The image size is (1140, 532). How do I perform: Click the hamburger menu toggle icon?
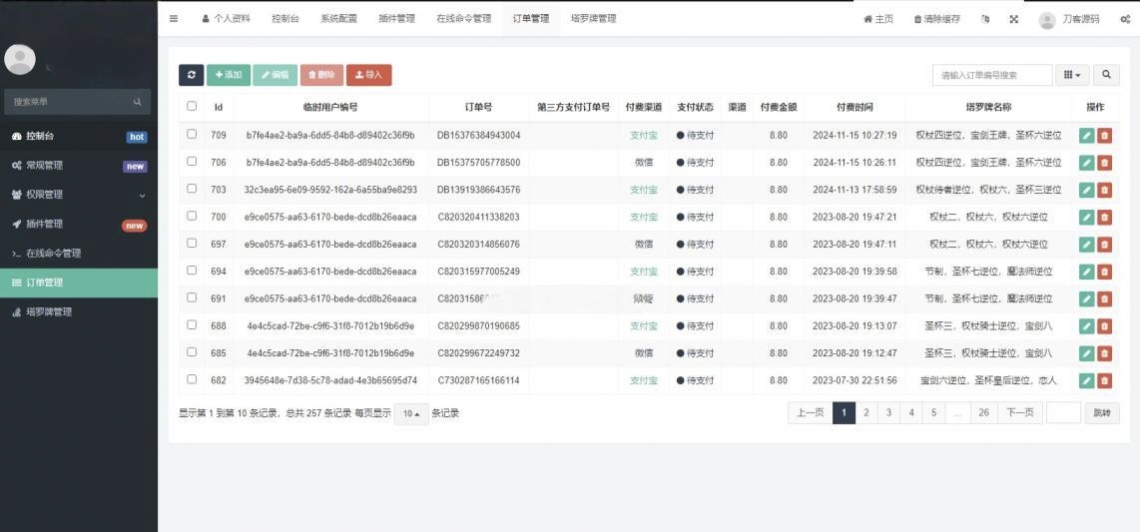tap(174, 19)
